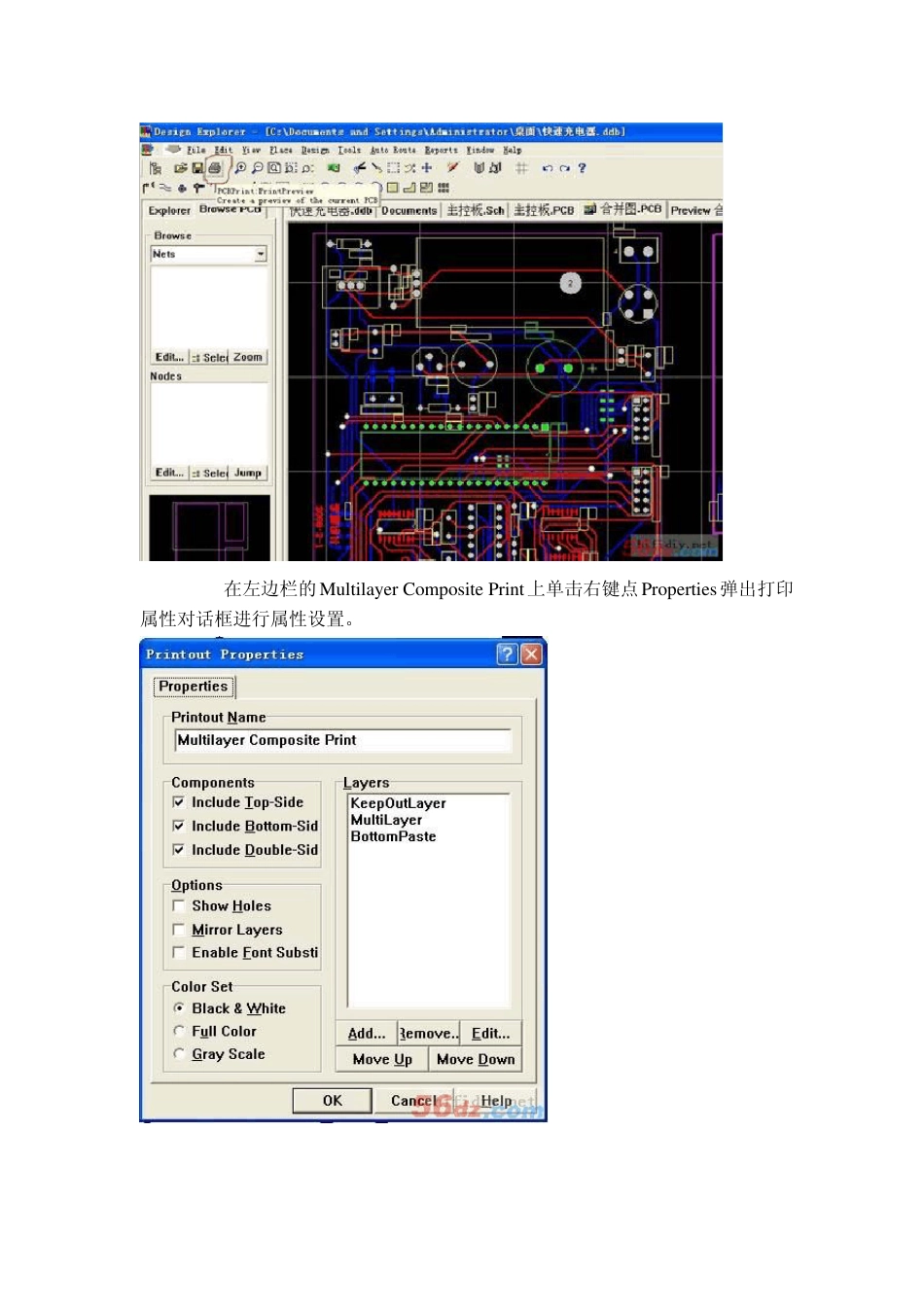The image size is (924, 1307).
Task: Switch to the Documents tab
Action: [409, 210]
